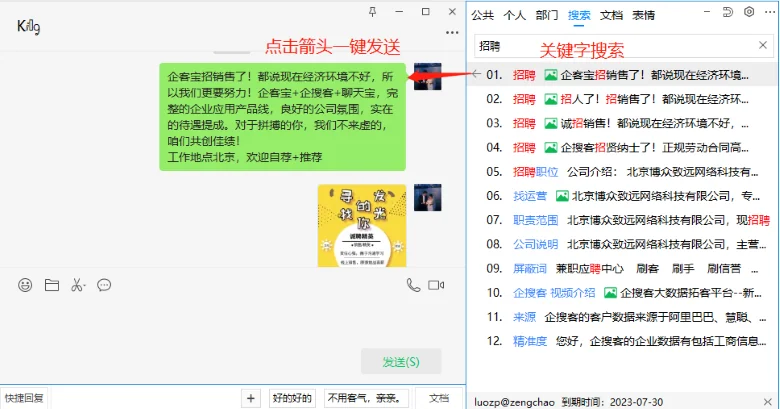Start a voice call with phone icon
This screenshot has height=409, width=780.
[x=413, y=285]
